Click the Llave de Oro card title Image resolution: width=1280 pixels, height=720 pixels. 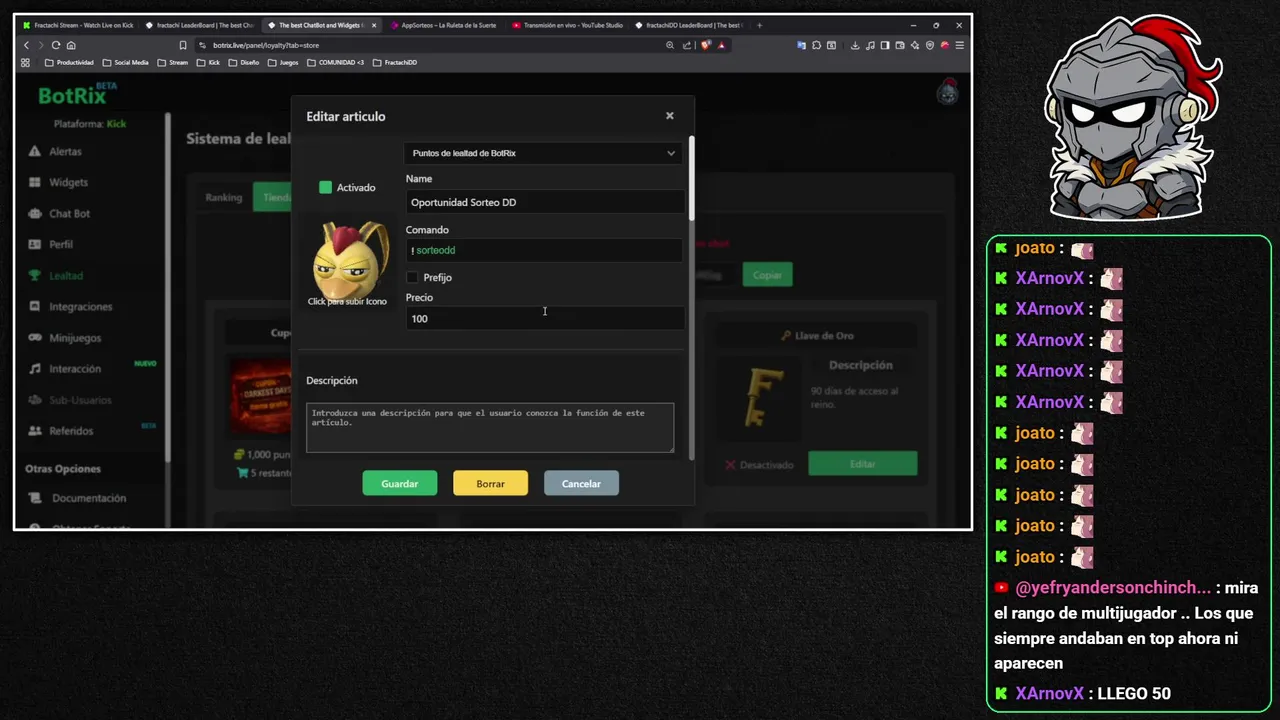click(817, 336)
